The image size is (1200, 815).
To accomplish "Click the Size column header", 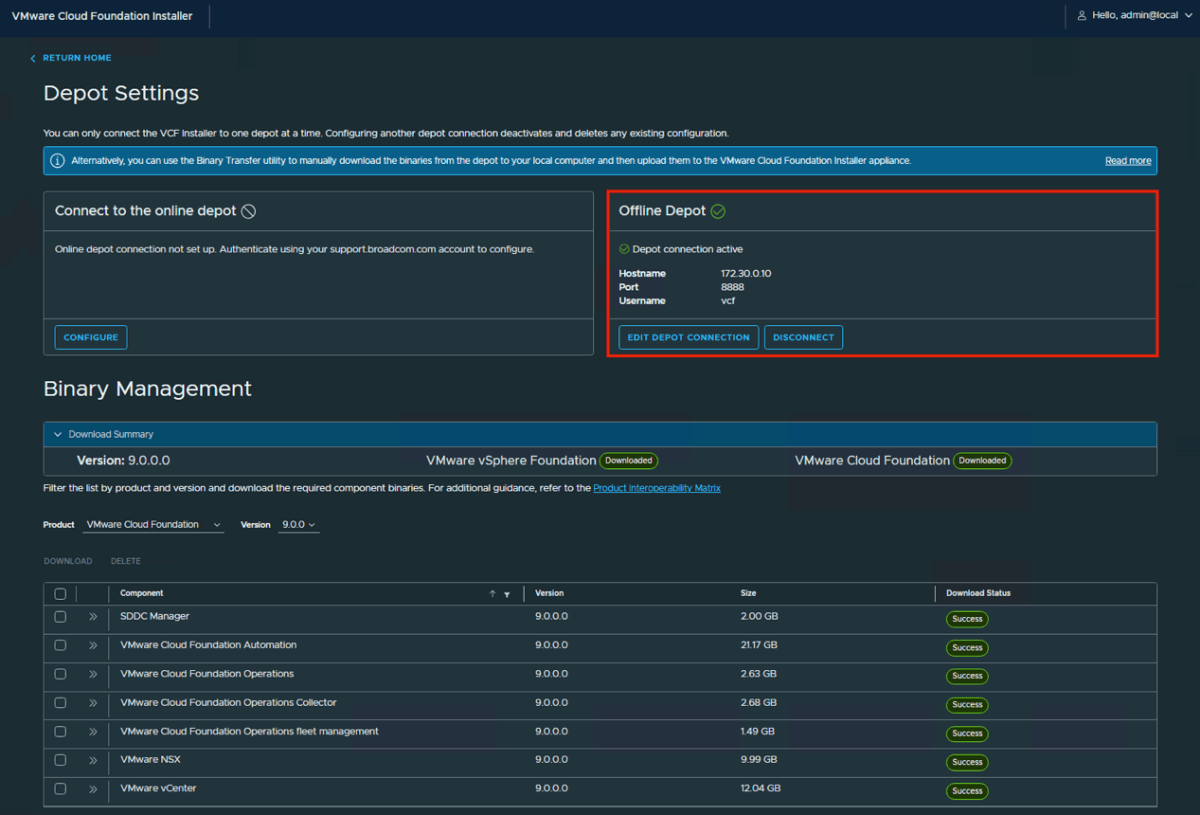I will [x=749, y=594].
